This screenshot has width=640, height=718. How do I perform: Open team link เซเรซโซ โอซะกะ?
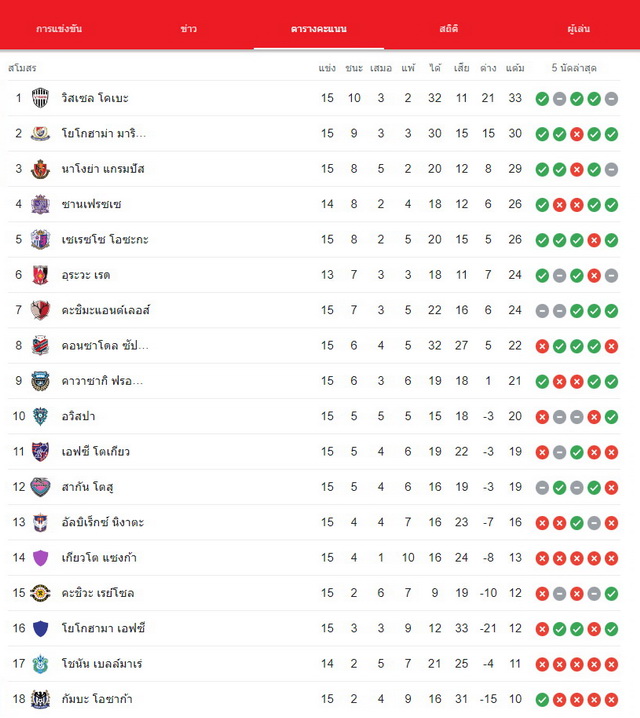point(105,239)
